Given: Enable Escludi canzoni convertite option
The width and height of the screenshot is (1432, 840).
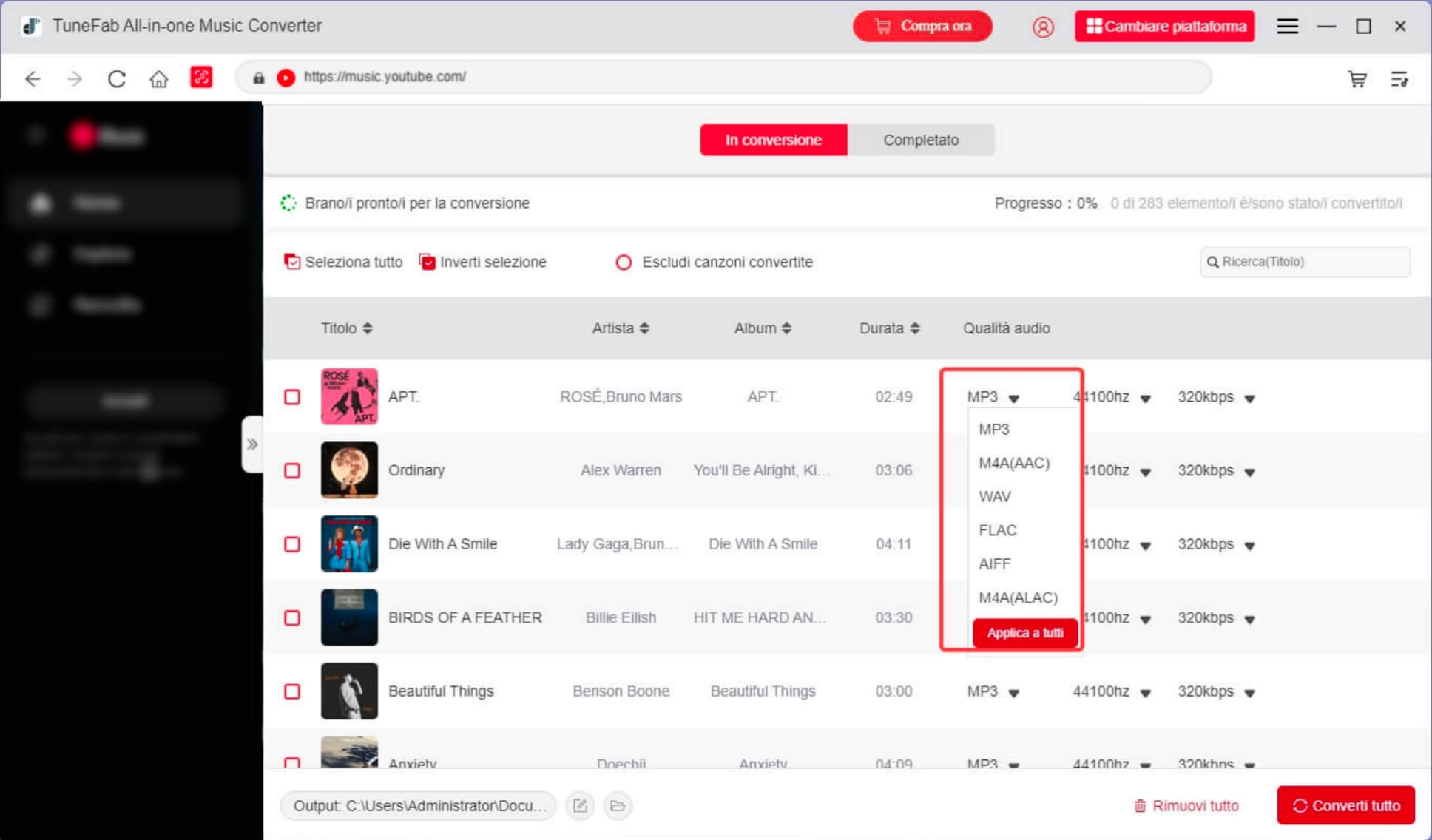Looking at the screenshot, I should tap(624, 262).
